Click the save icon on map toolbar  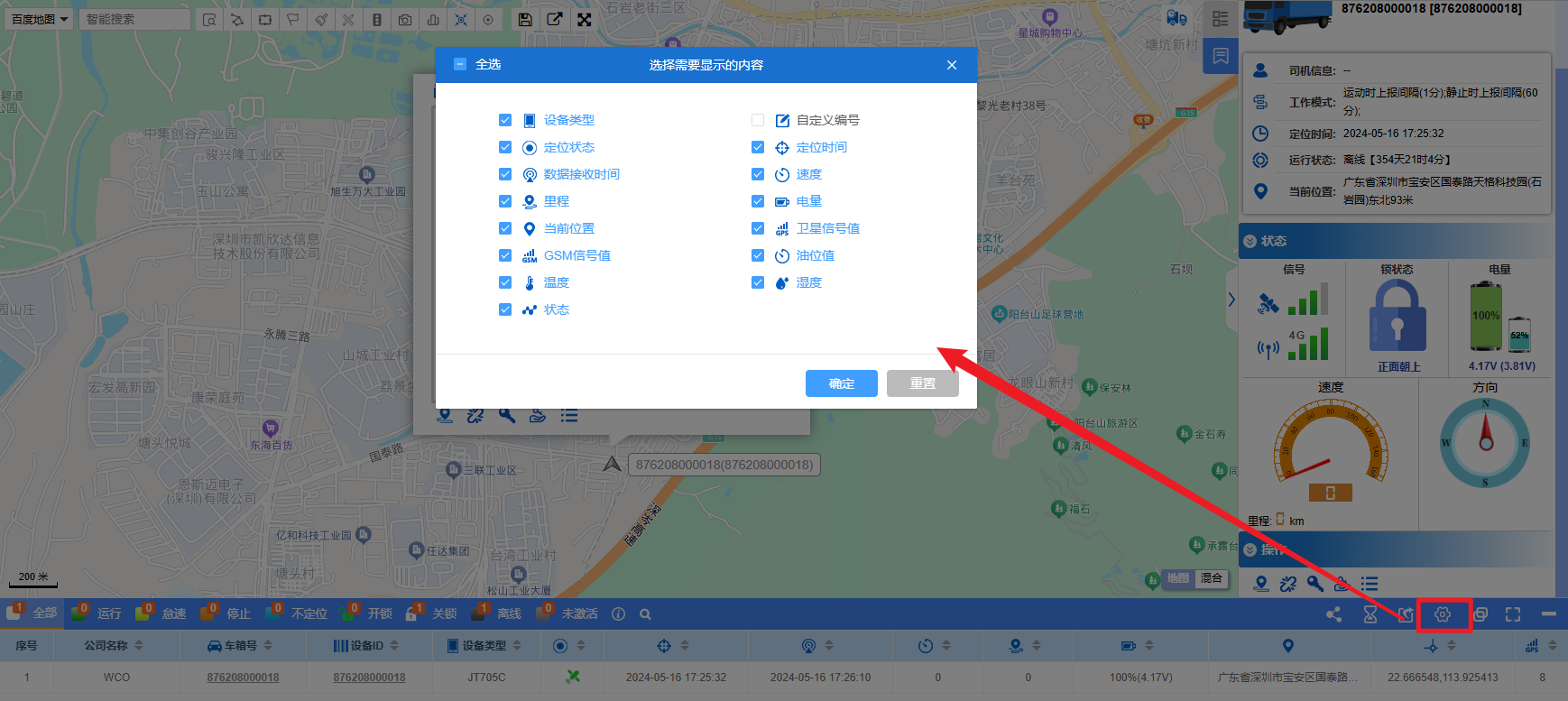[x=525, y=19]
